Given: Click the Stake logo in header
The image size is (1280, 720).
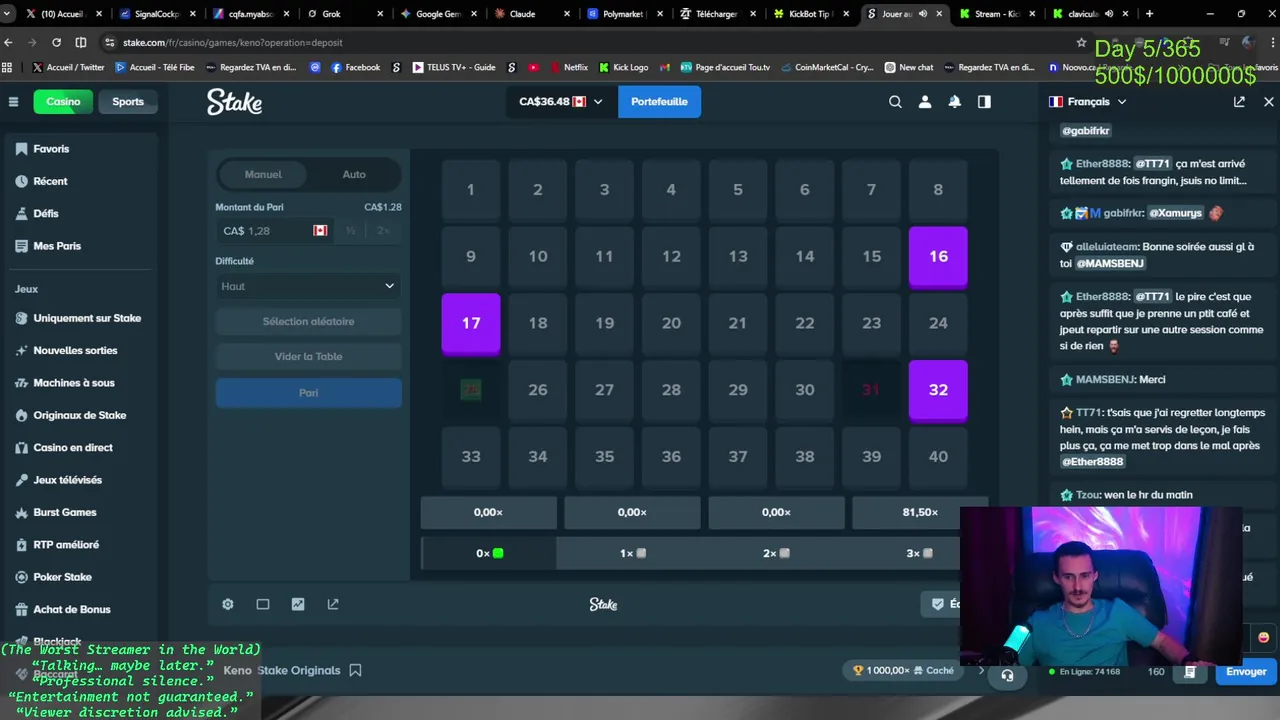Looking at the screenshot, I should point(235,102).
